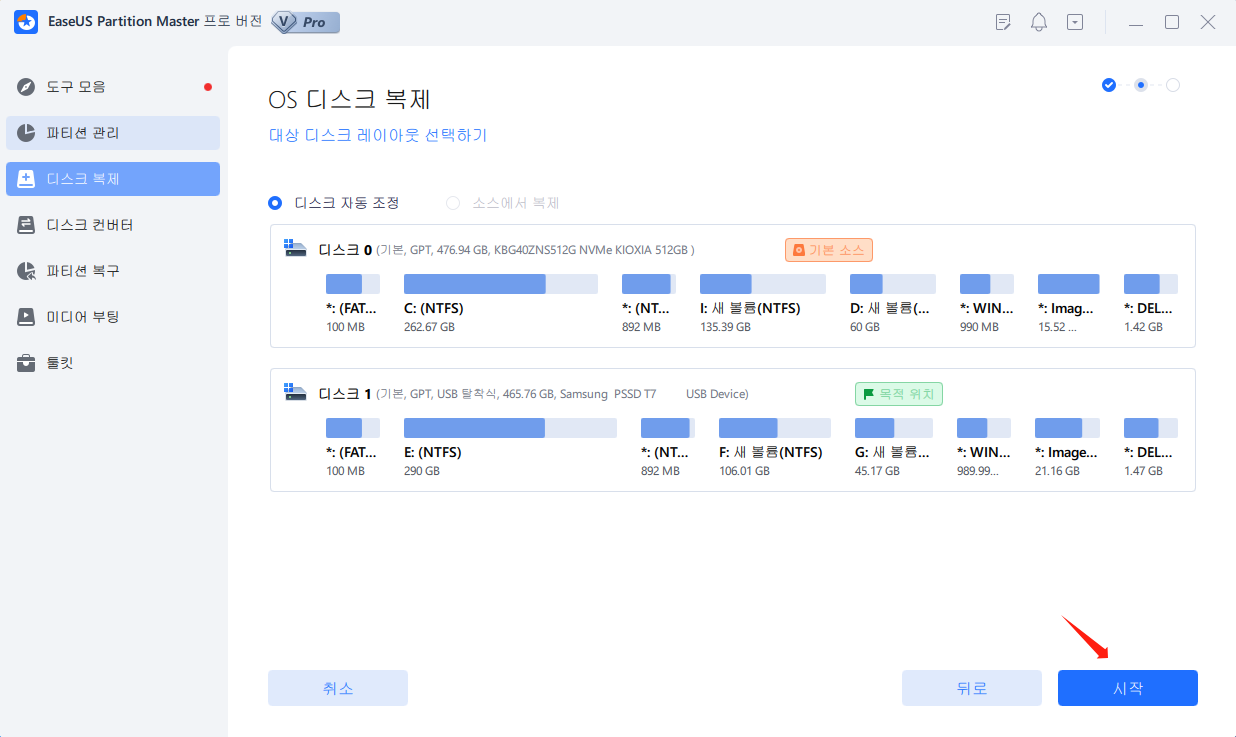Select the 989.99 WIN partition on disk 1
The image size is (1236, 737).
(984, 448)
